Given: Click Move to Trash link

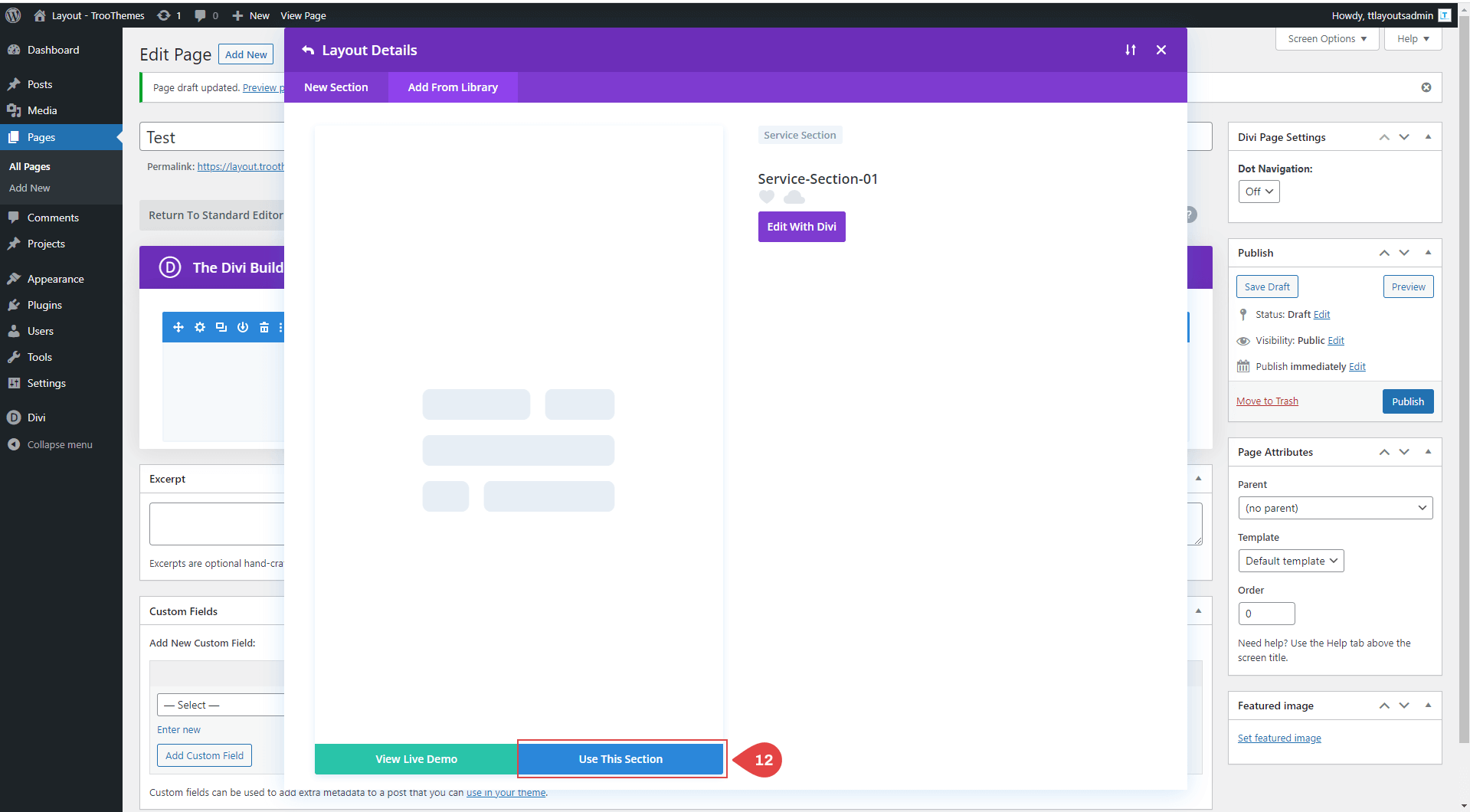Looking at the screenshot, I should click(x=1267, y=401).
